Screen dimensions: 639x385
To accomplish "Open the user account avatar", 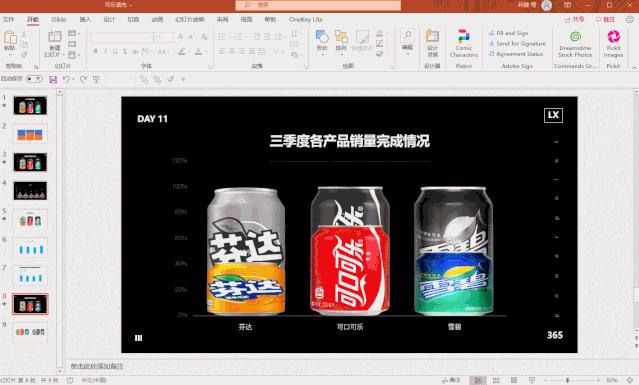I will tap(546, 5).
